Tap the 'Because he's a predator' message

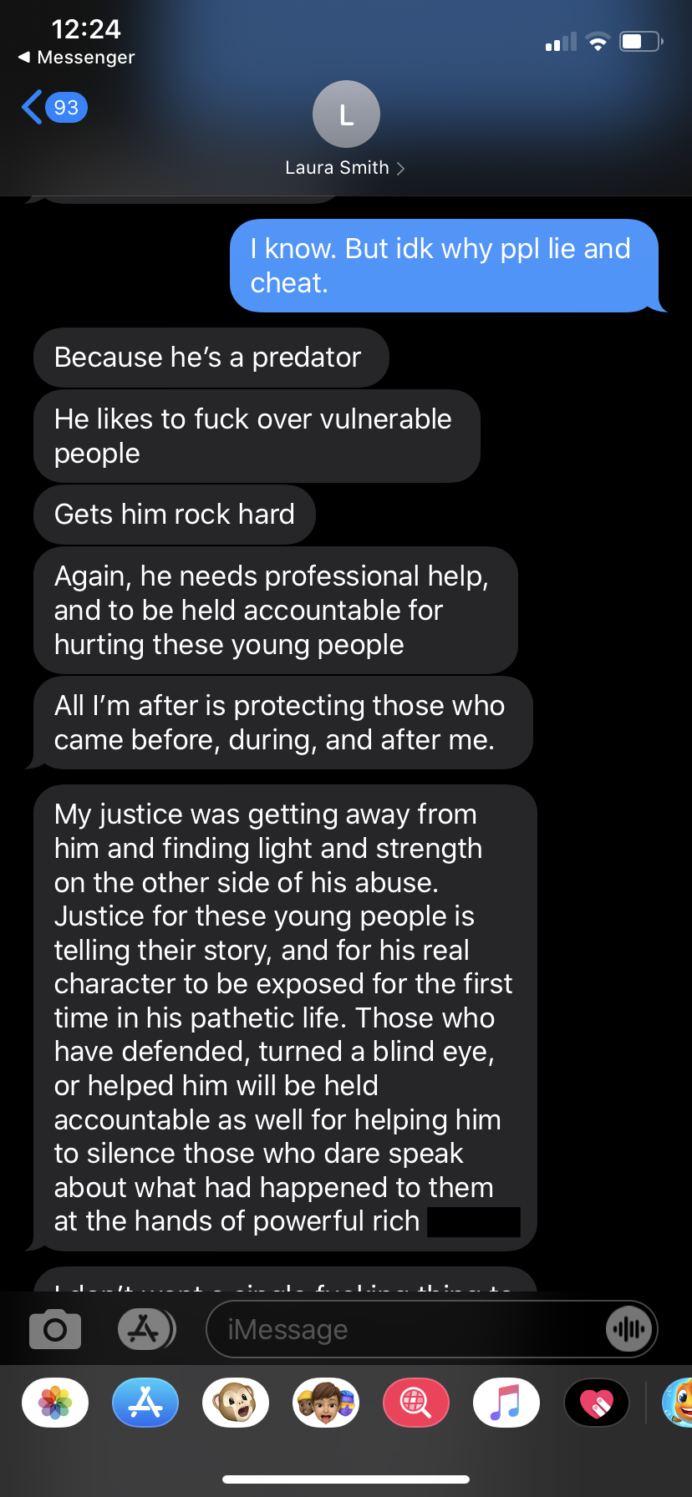tap(210, 357)
